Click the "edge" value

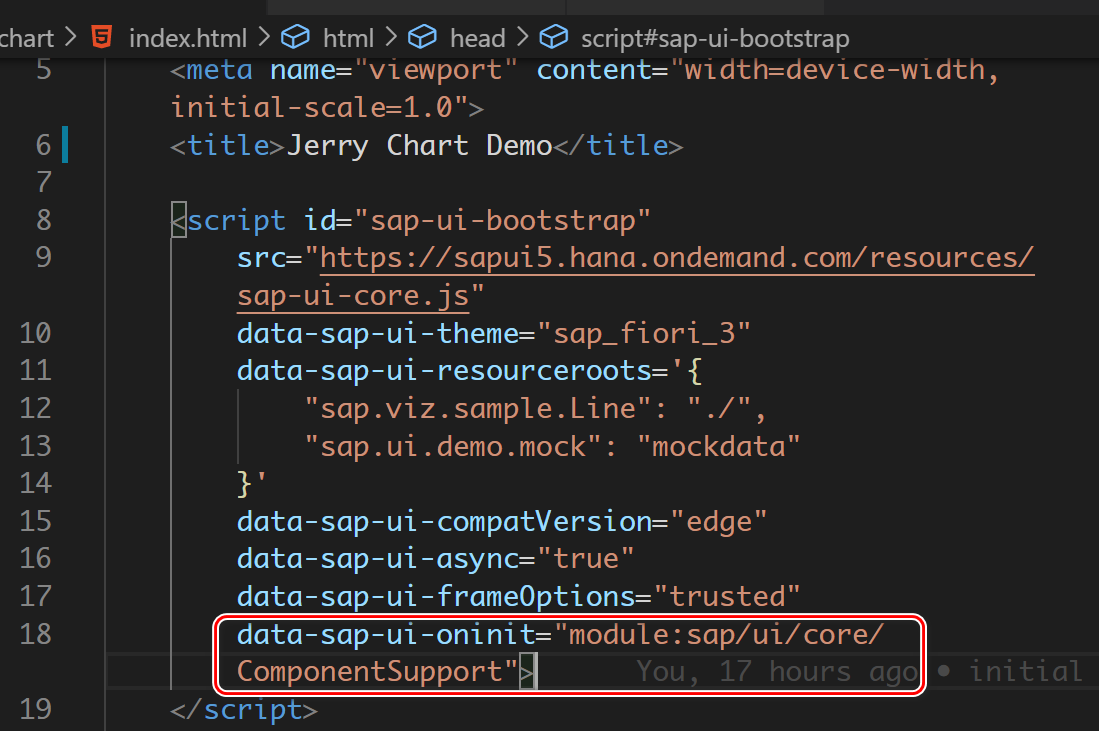[x=718, y=522]
